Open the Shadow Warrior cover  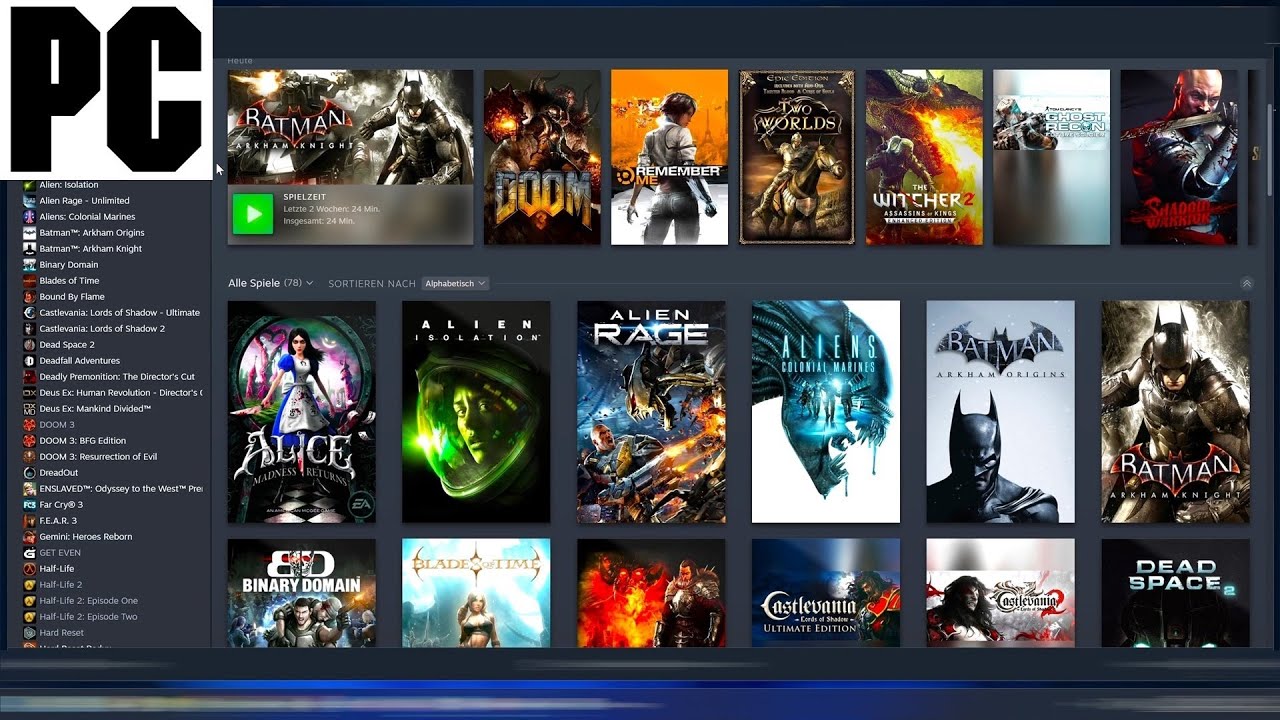click(x=1179, y=157)
